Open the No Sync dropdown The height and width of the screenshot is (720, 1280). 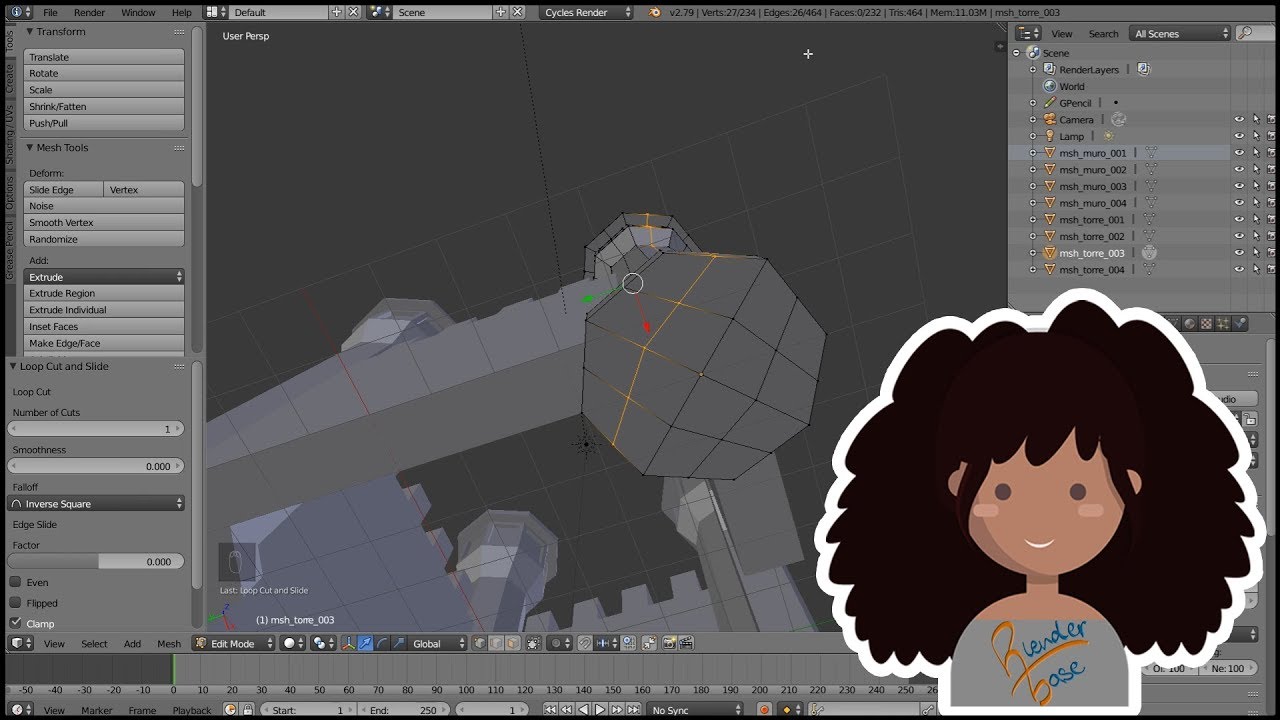tap(696, 710)
